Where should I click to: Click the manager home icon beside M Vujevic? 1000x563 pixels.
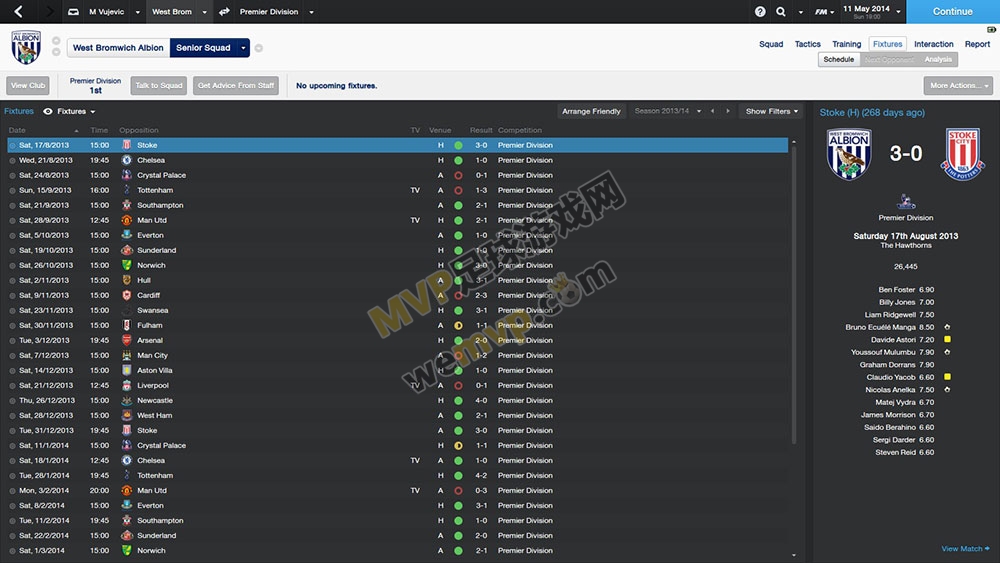click(73, 11)
